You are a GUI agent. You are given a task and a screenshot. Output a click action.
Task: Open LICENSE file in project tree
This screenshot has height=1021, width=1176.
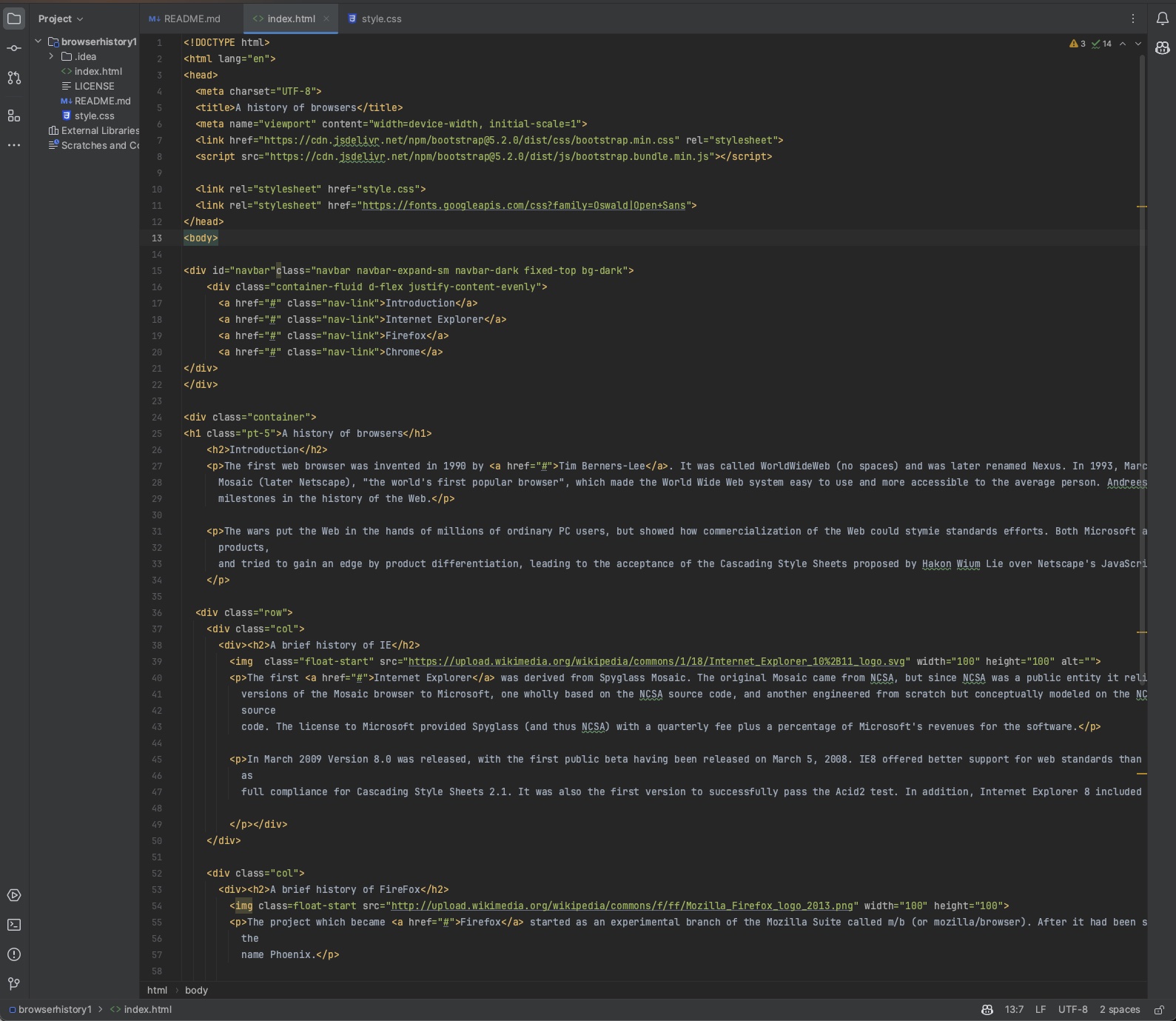pyautogui.click(x=94, y=86)
